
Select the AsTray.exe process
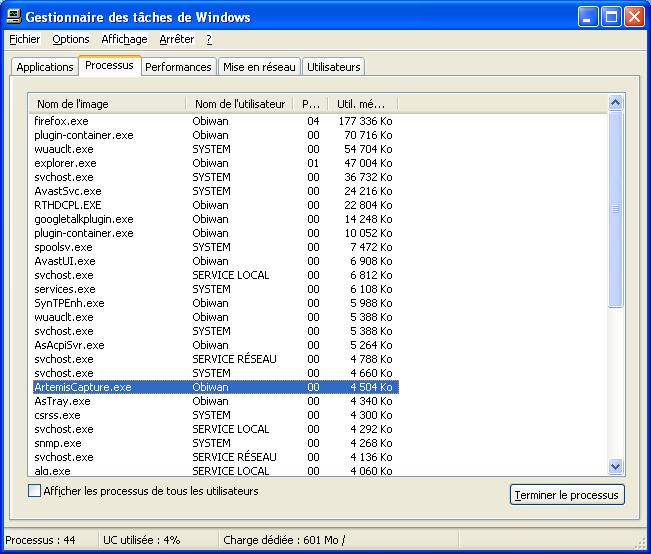click(216, 401)
